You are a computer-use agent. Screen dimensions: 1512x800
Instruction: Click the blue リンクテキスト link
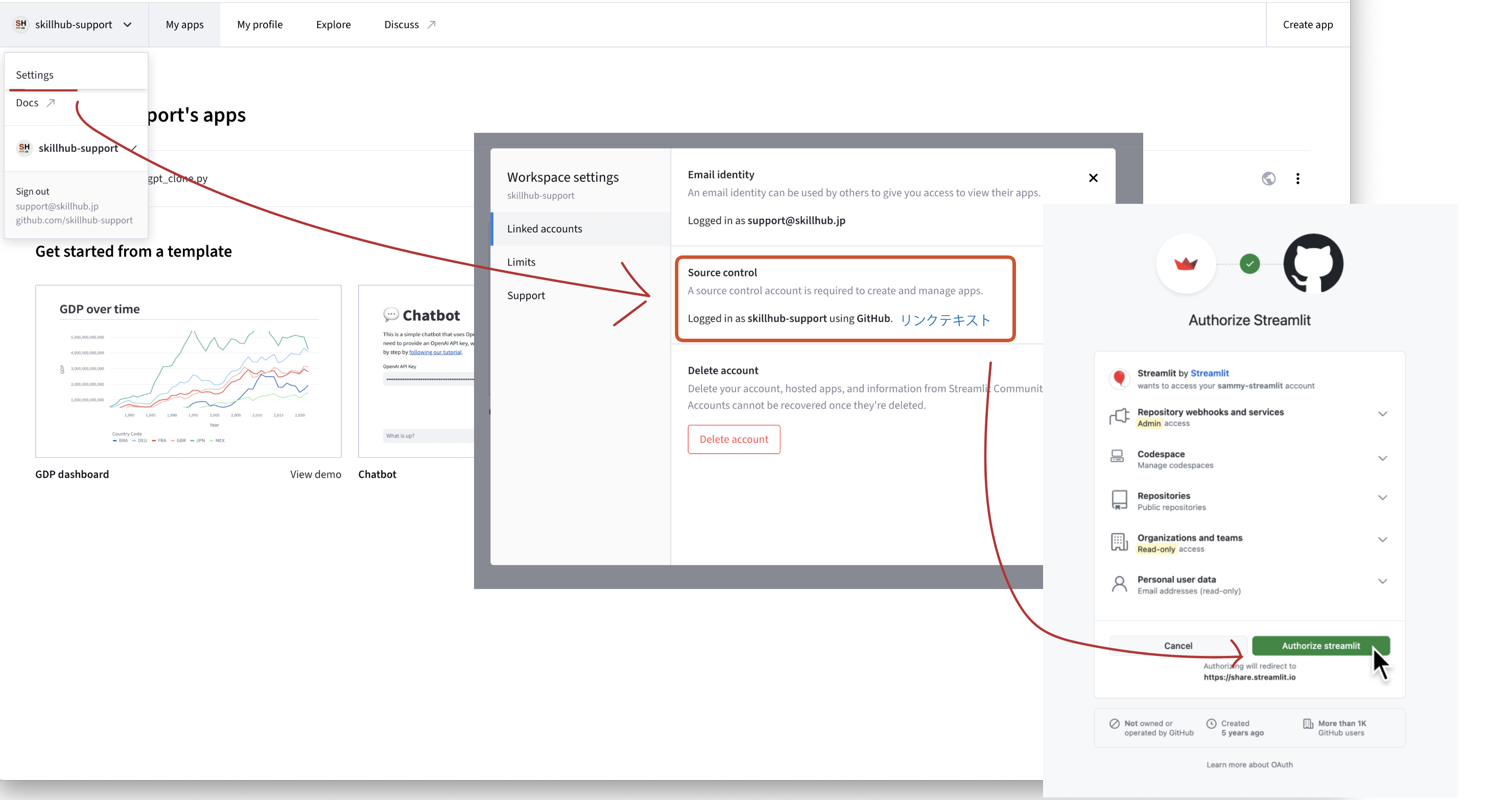click(x=944, y=320)
